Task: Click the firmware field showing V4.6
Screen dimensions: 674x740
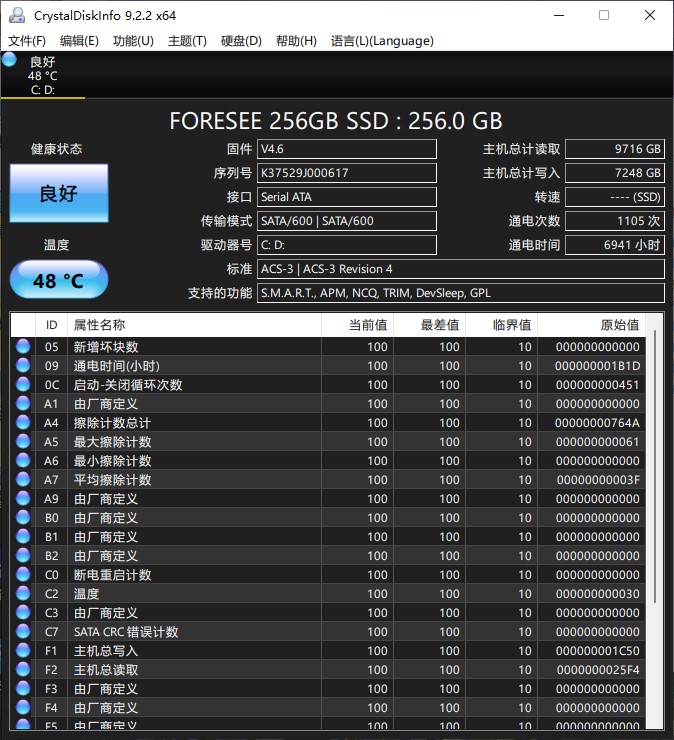Action: click(346, 149)
